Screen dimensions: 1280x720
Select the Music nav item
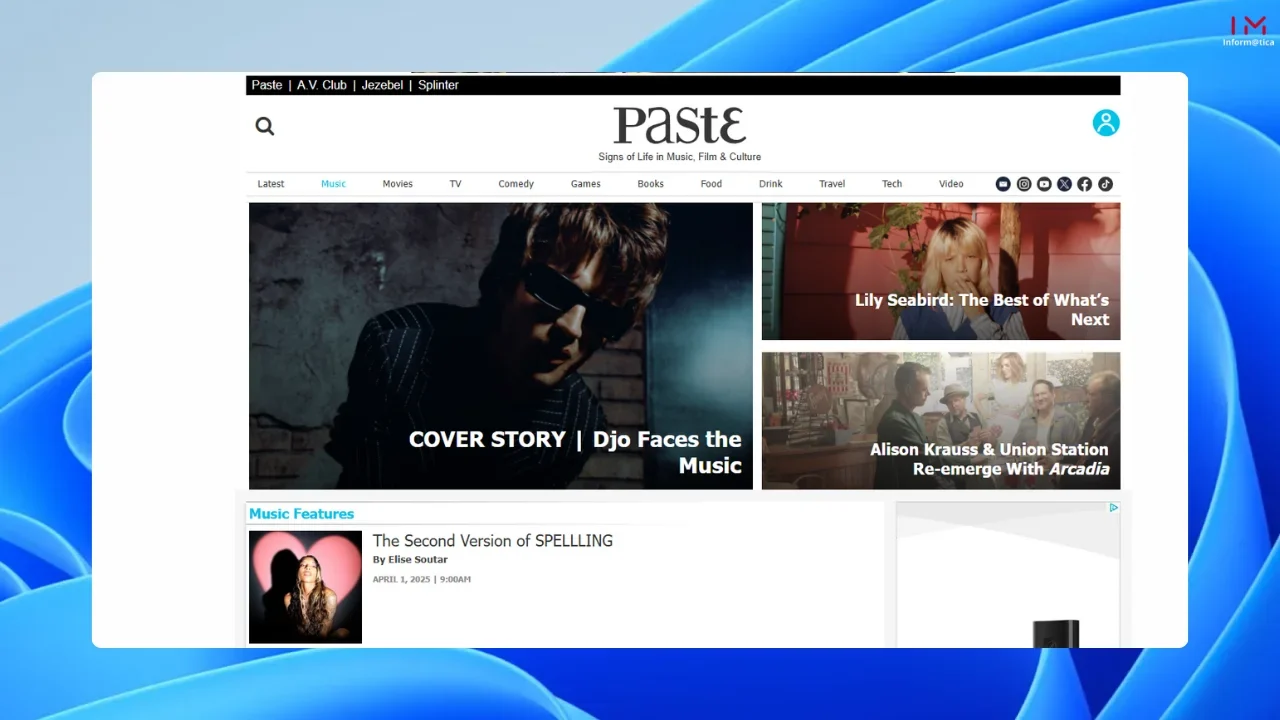334,184
